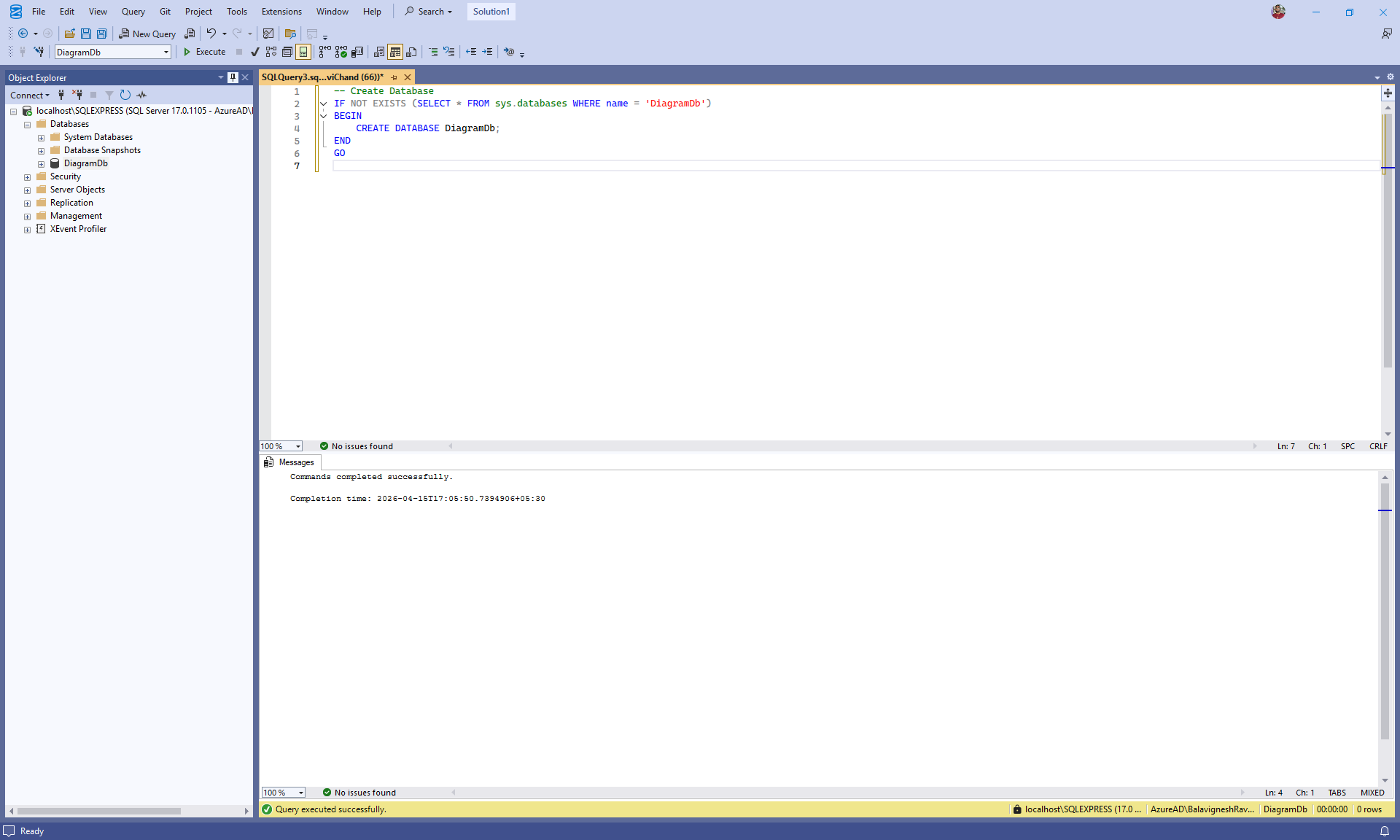Screen dimensions: 1400x840
Task: Open the Extensions menu
Action: 281,12
